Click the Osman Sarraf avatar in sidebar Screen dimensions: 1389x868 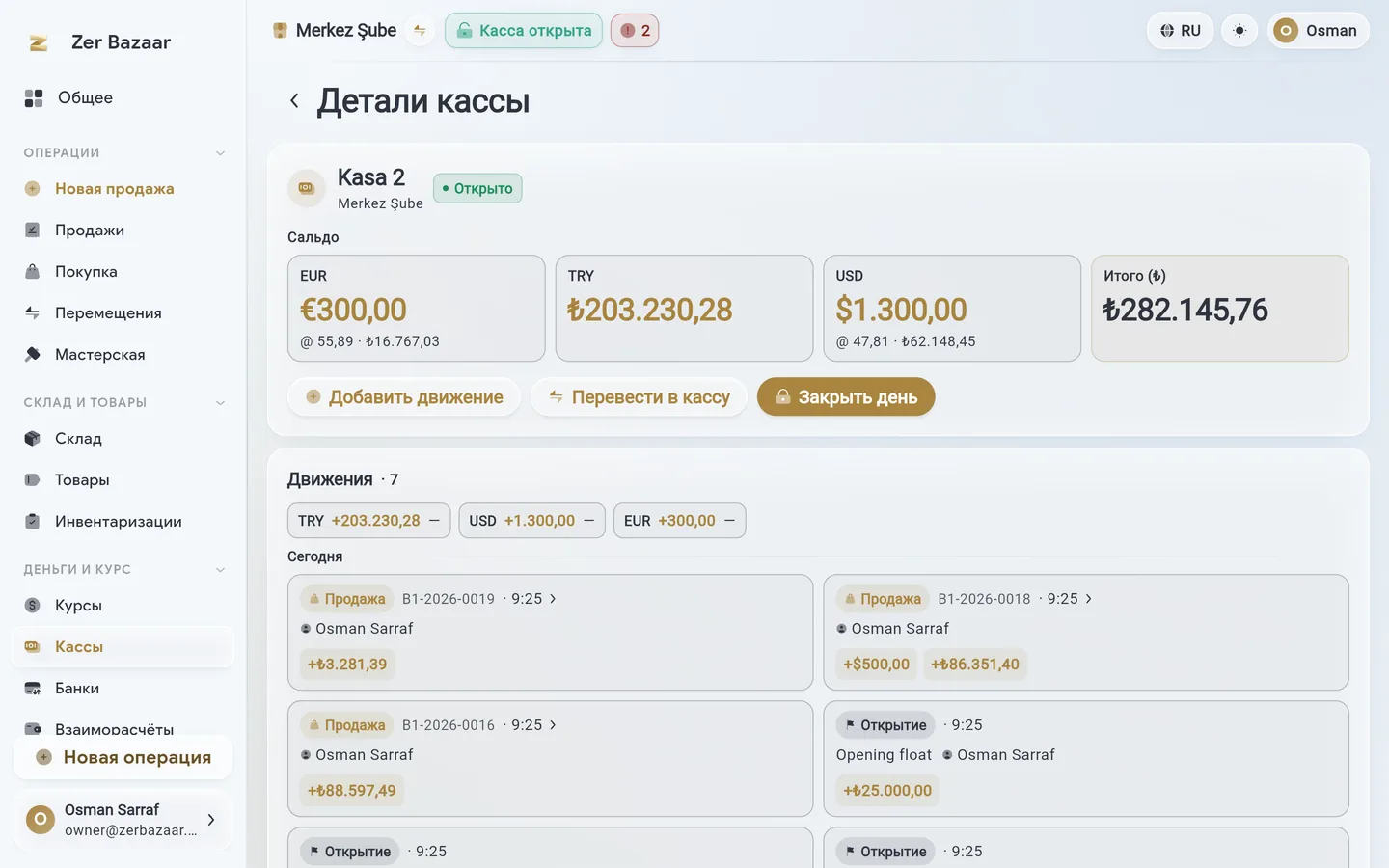tap(41, 820)
